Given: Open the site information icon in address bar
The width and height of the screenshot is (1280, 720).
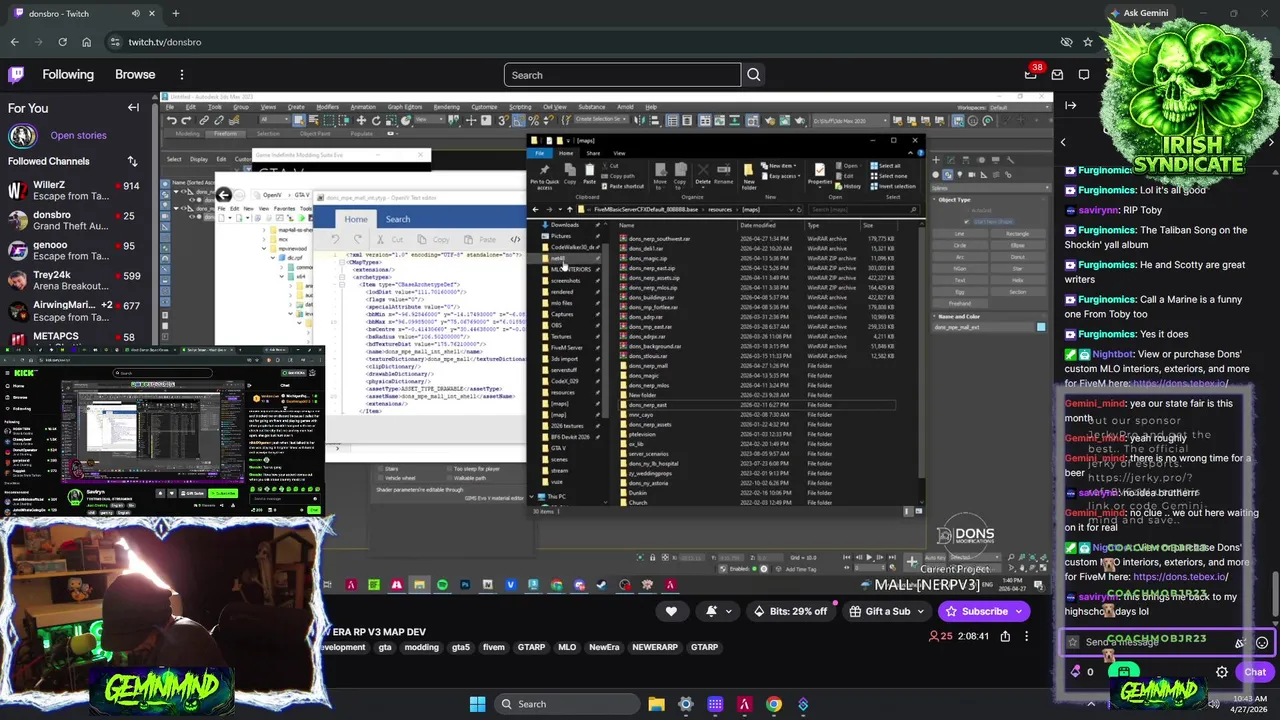Looking at the screenshot, I should 115,42.
